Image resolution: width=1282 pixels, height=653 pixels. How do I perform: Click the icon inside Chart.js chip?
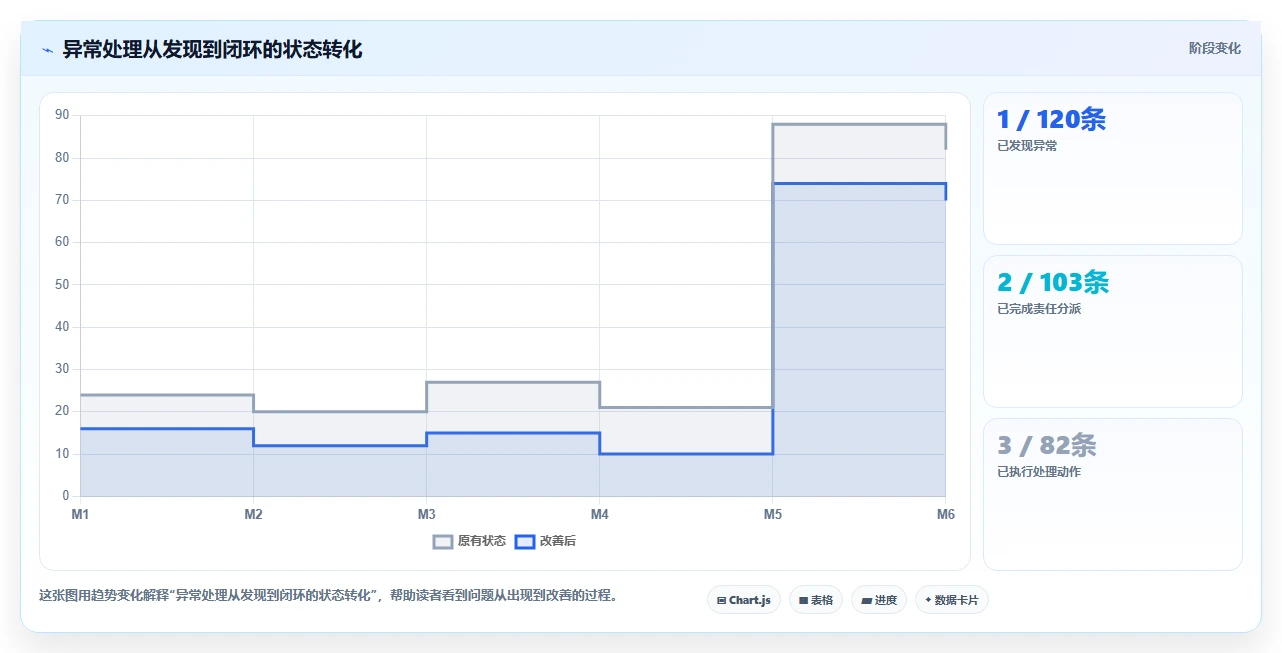(x=721, y=601)
